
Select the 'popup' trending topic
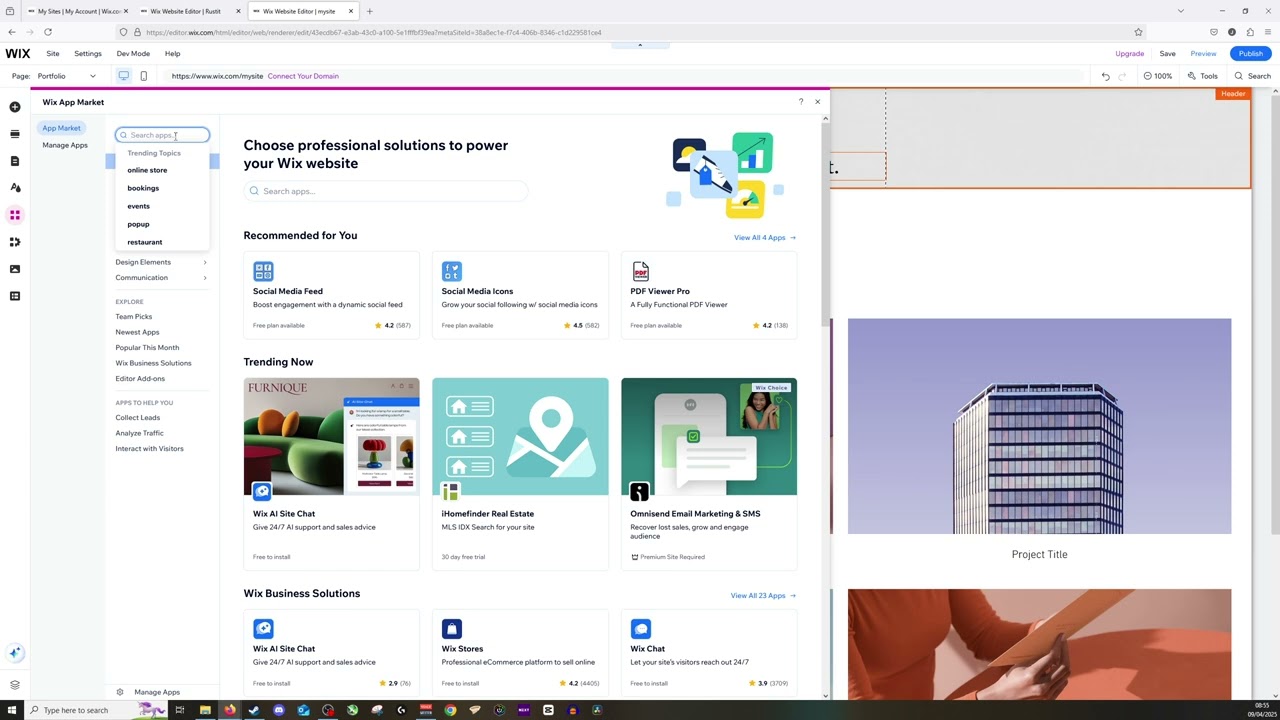tap(138, 224)
